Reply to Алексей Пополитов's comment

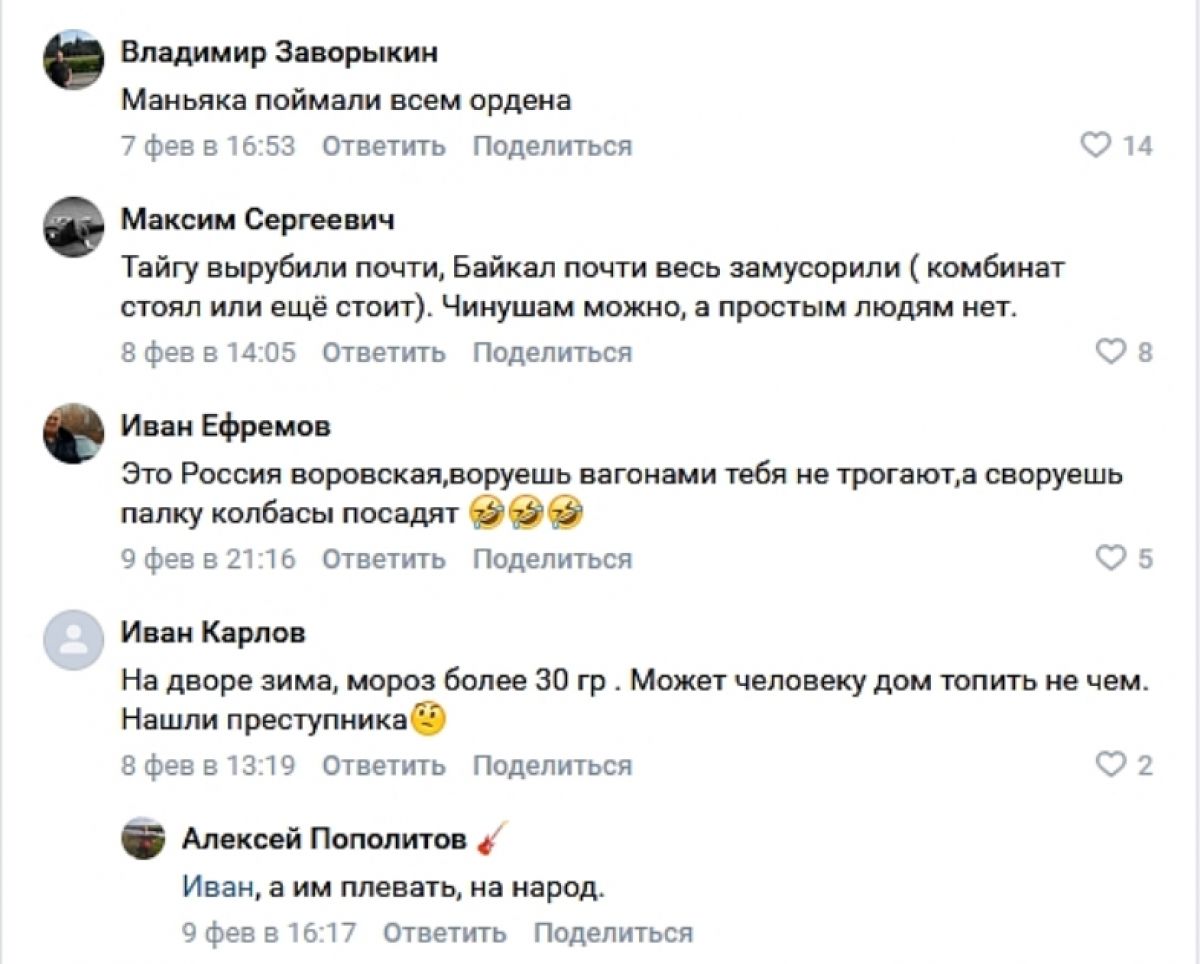click(445, 932)
